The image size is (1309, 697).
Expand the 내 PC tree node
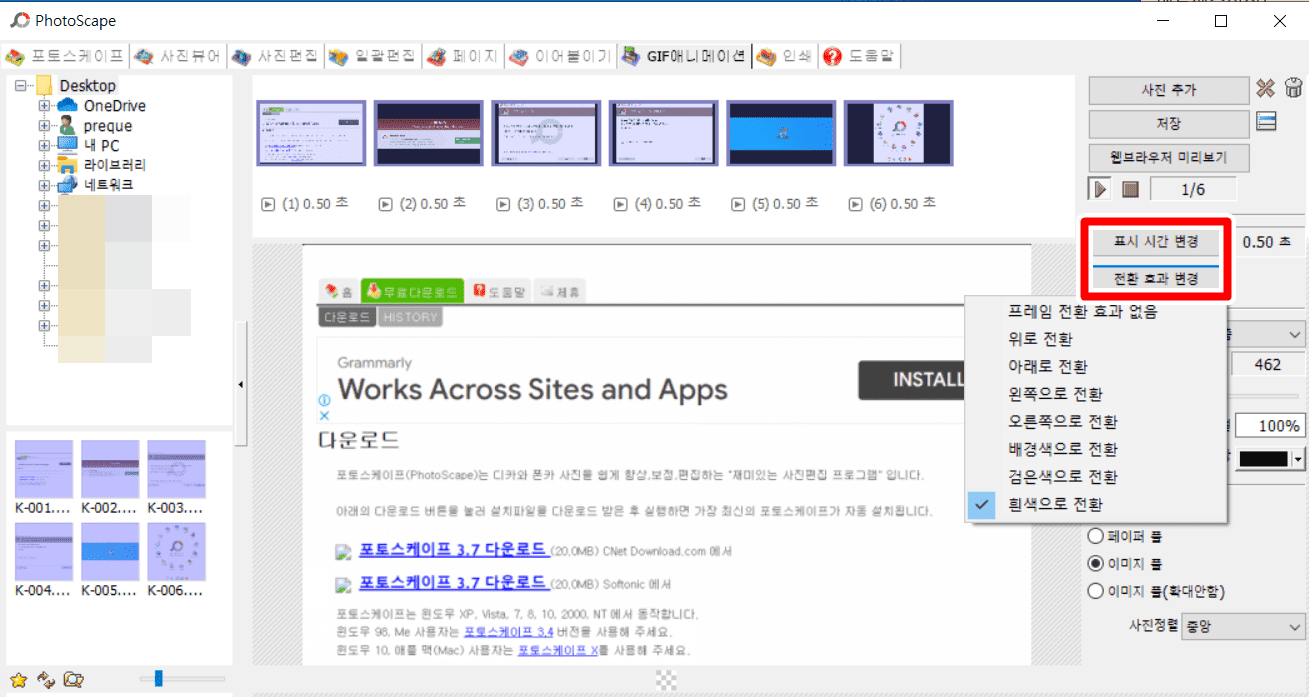click(x=44, y=146)
